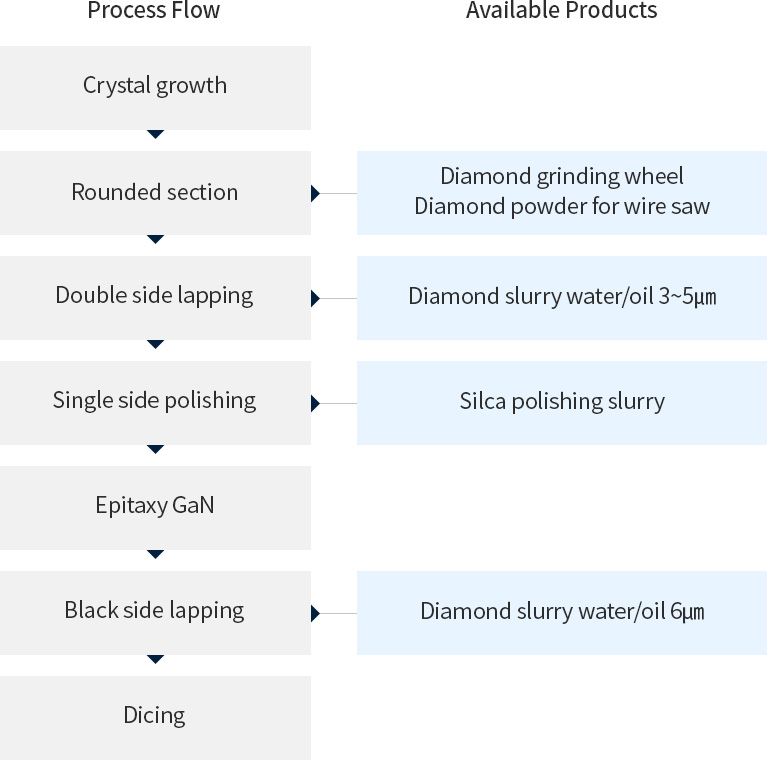Click down arrow below Crystal growth
This screenshot has height=760, width=767.
pos(155,134)
